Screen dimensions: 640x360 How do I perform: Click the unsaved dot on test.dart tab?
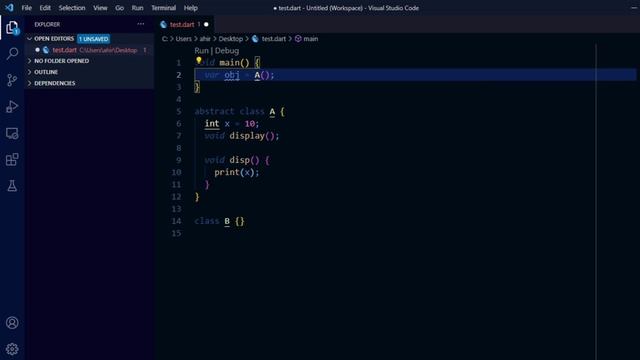[206, 24]
